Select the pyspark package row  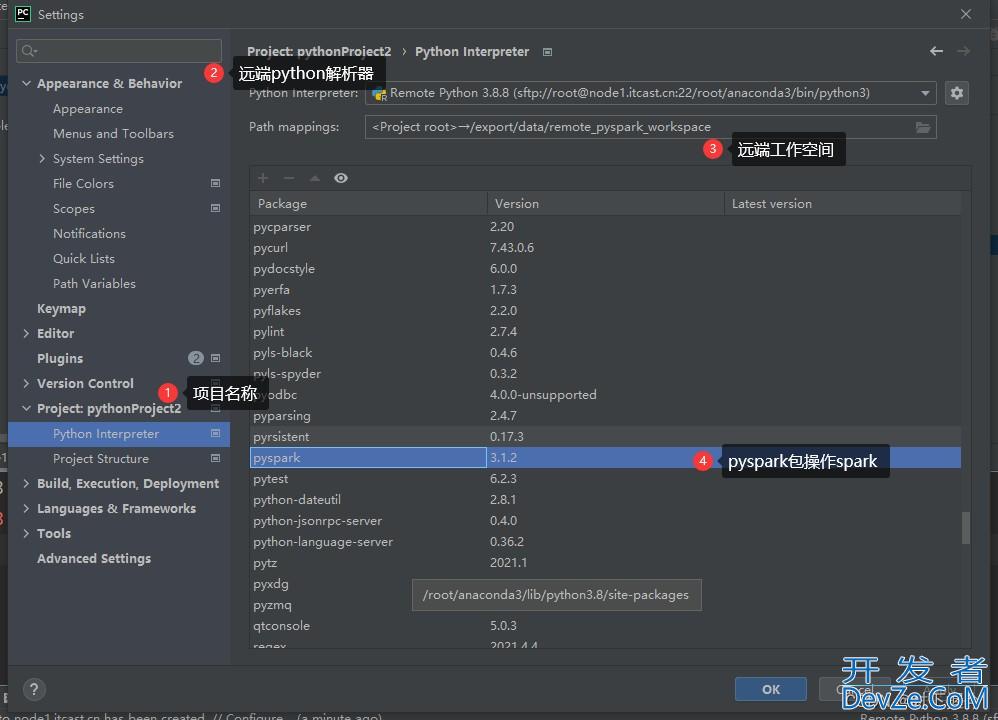click(605, 458)
